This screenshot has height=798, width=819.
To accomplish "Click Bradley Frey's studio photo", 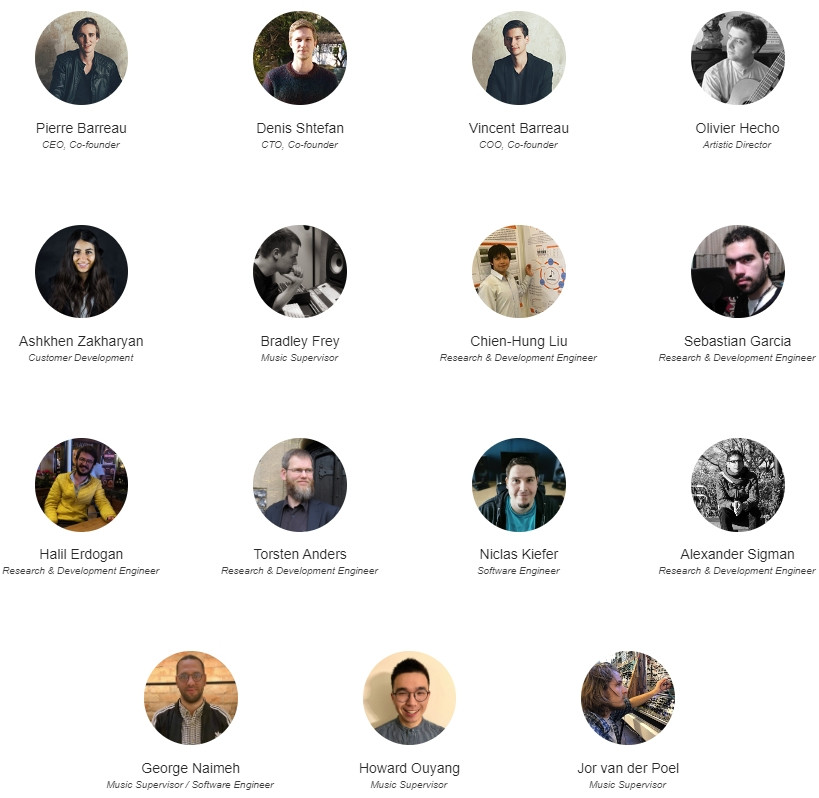I will click(x=300, y=271).
